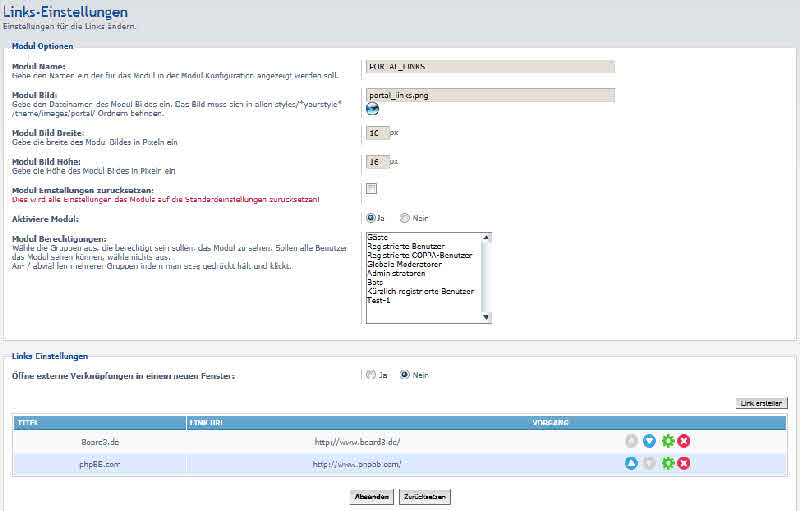The width and height of the screenshot is (800, 511).
Task: Move the phpBB.com link up
Action: 631,464
